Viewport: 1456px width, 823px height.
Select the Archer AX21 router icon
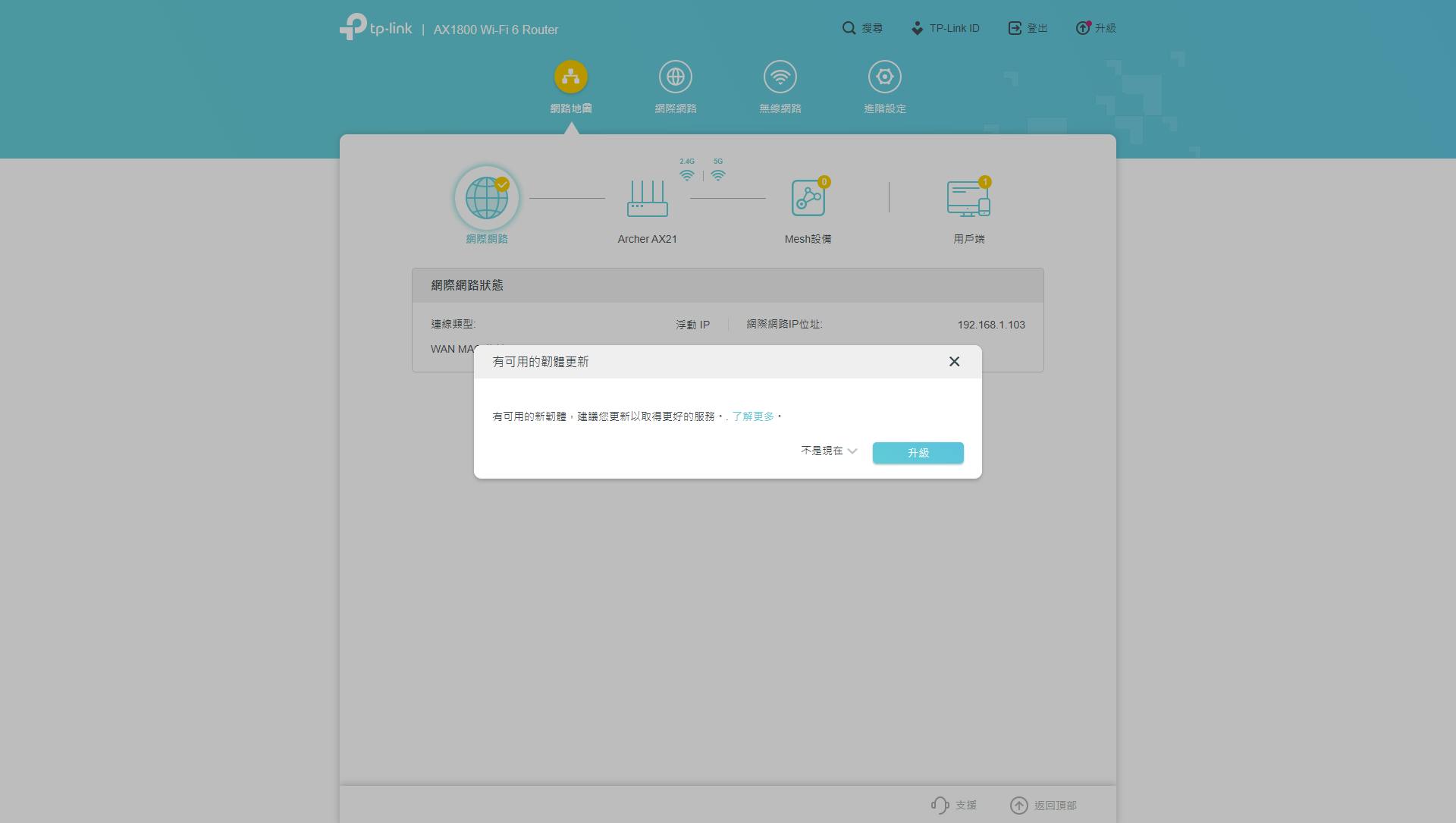(x=647, y=199)
